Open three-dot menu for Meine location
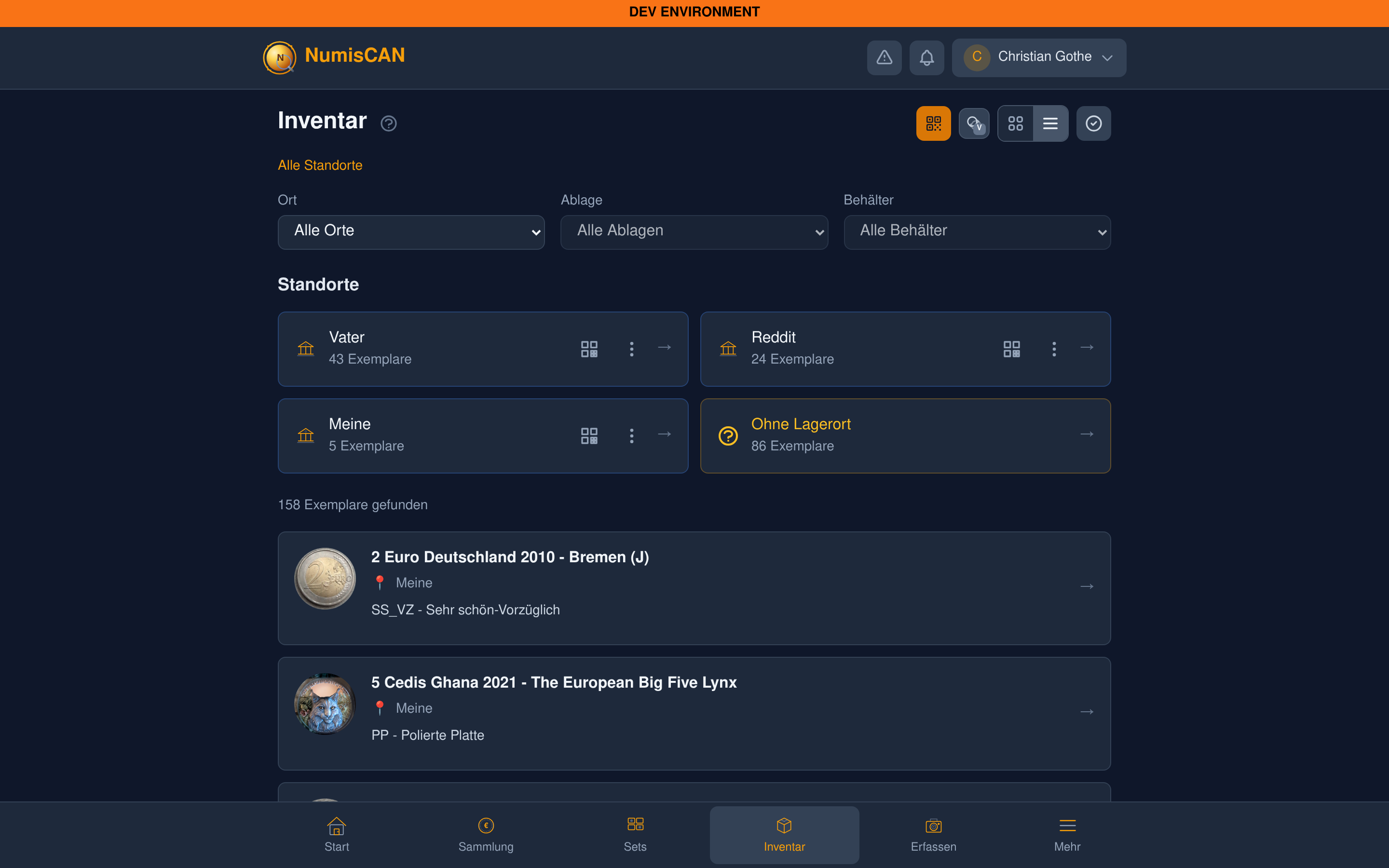 point(631,436)
